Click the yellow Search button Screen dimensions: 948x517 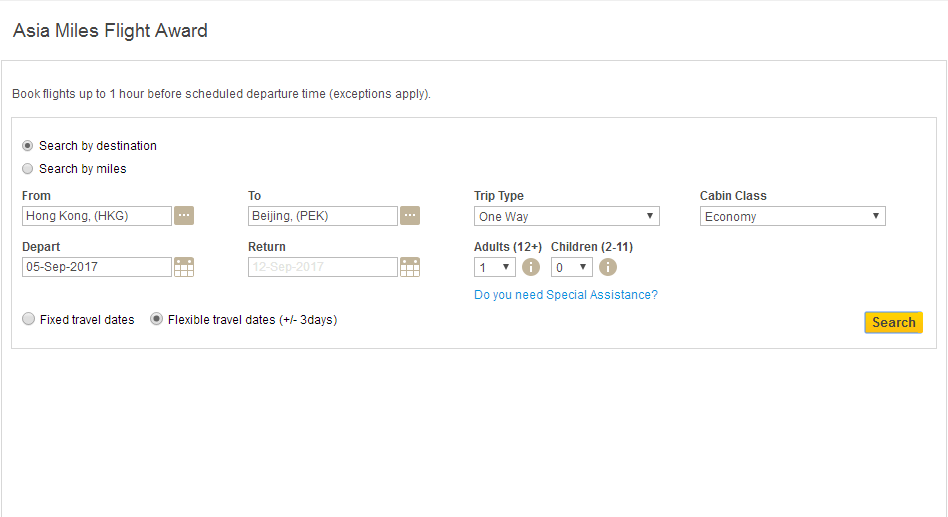(x=894, y=322)
